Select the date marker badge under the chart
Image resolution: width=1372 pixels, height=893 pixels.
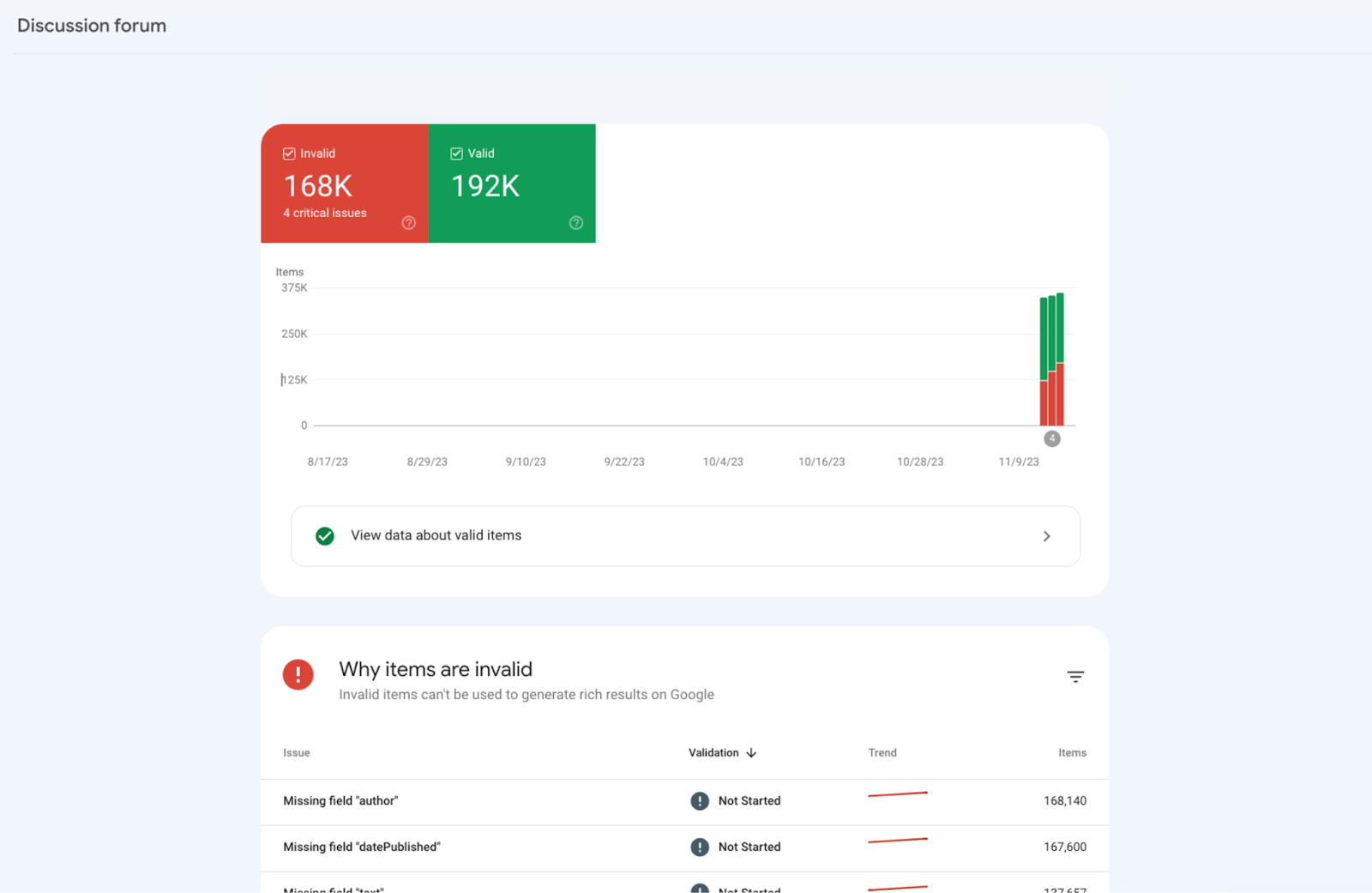(x=1052, y=438)
